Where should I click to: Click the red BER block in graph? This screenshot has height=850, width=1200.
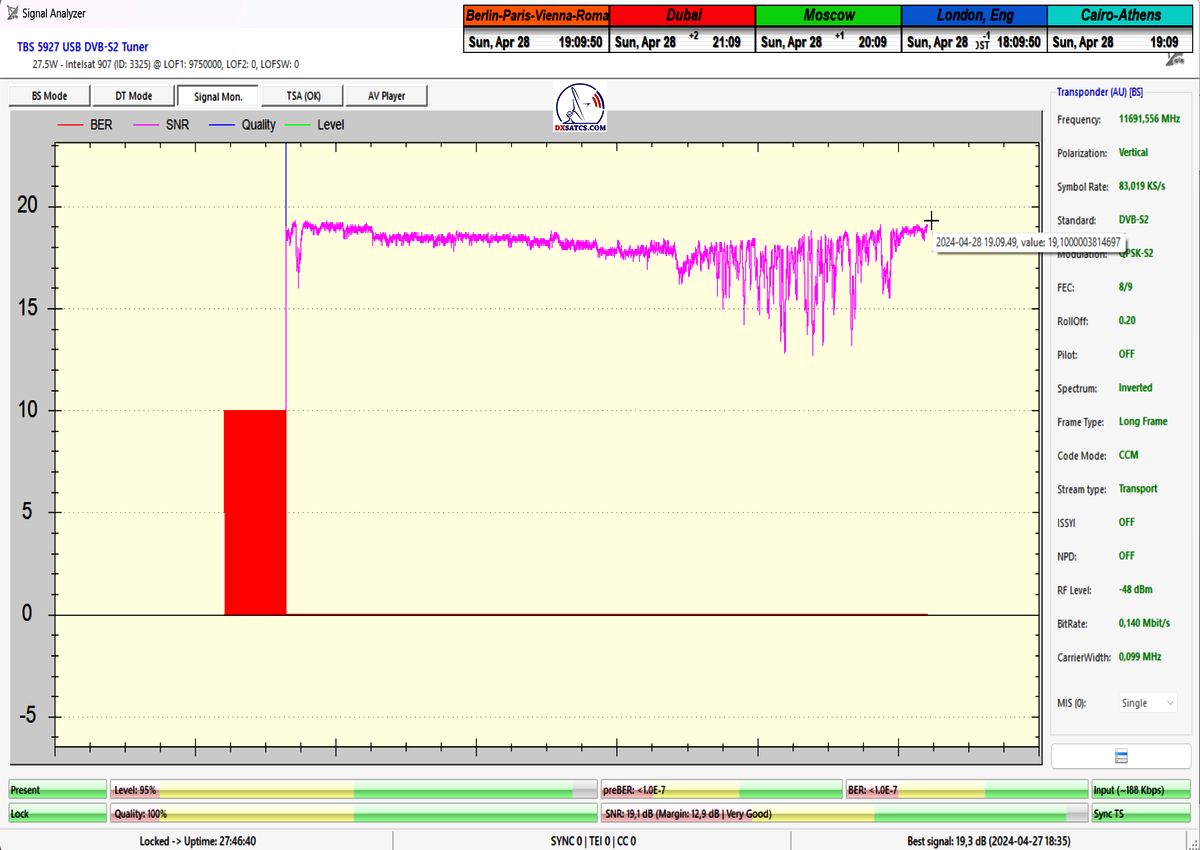(255, 512)
